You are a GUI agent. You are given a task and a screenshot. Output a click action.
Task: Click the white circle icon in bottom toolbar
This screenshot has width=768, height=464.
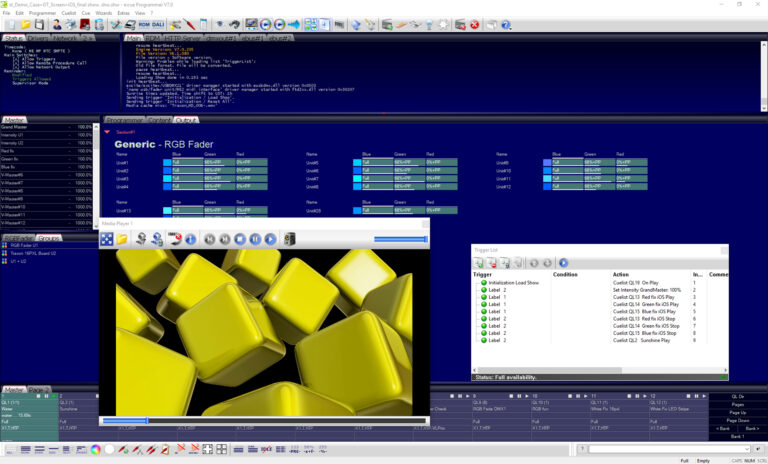[109, 449]
